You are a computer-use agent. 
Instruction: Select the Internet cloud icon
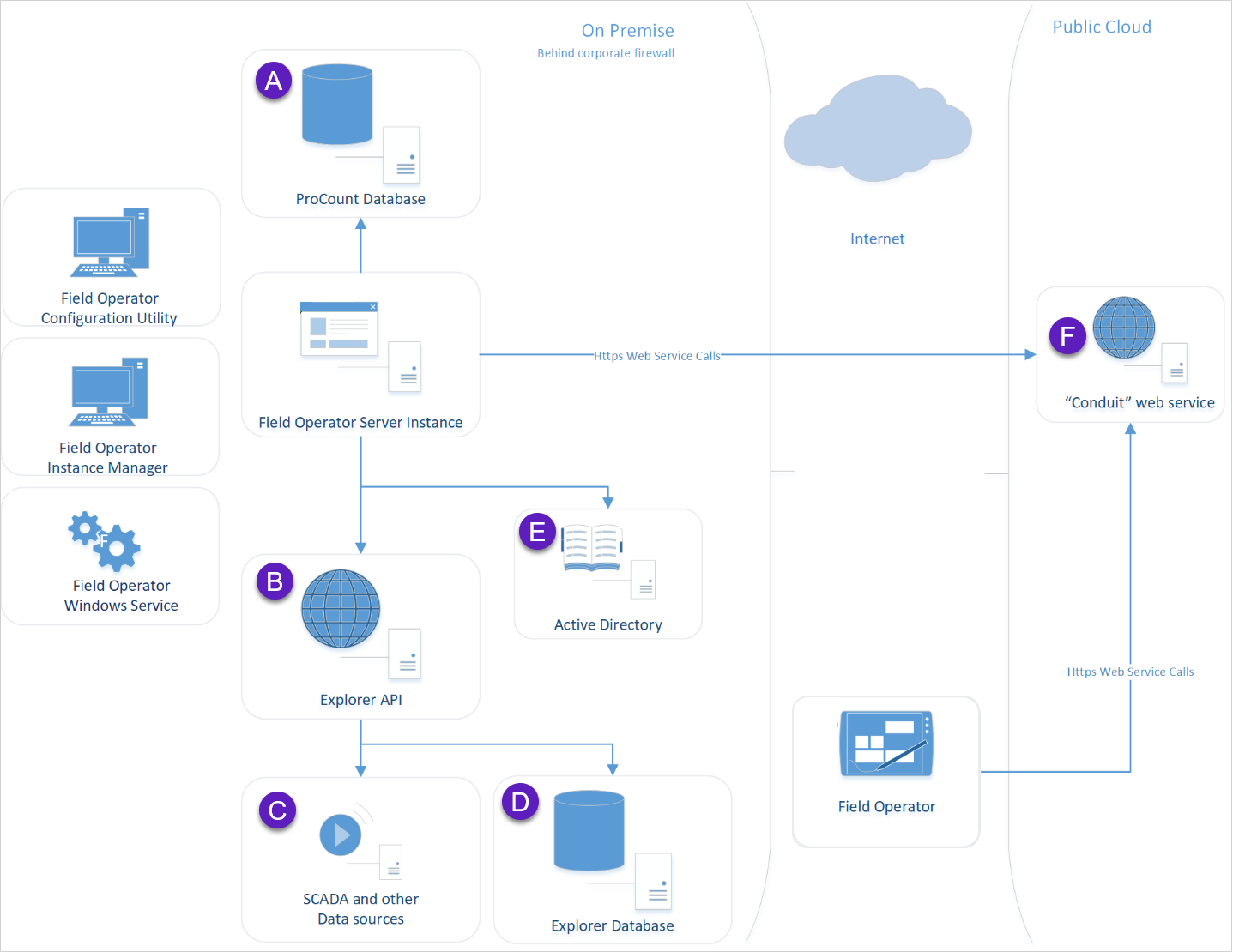pos(878,129)
